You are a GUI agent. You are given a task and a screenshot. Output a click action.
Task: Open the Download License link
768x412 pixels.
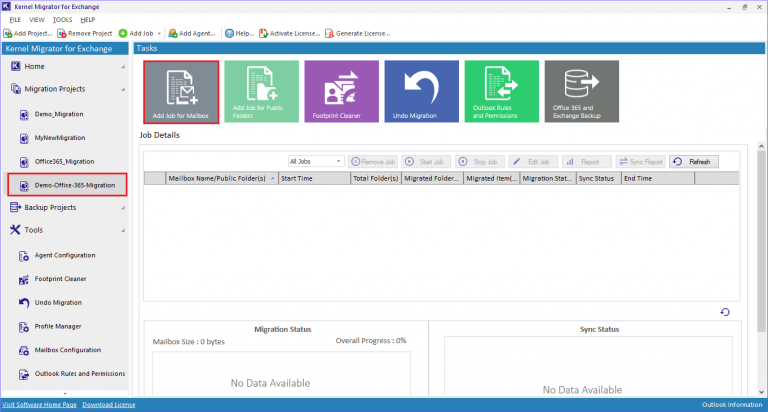(x=109, y=405)
